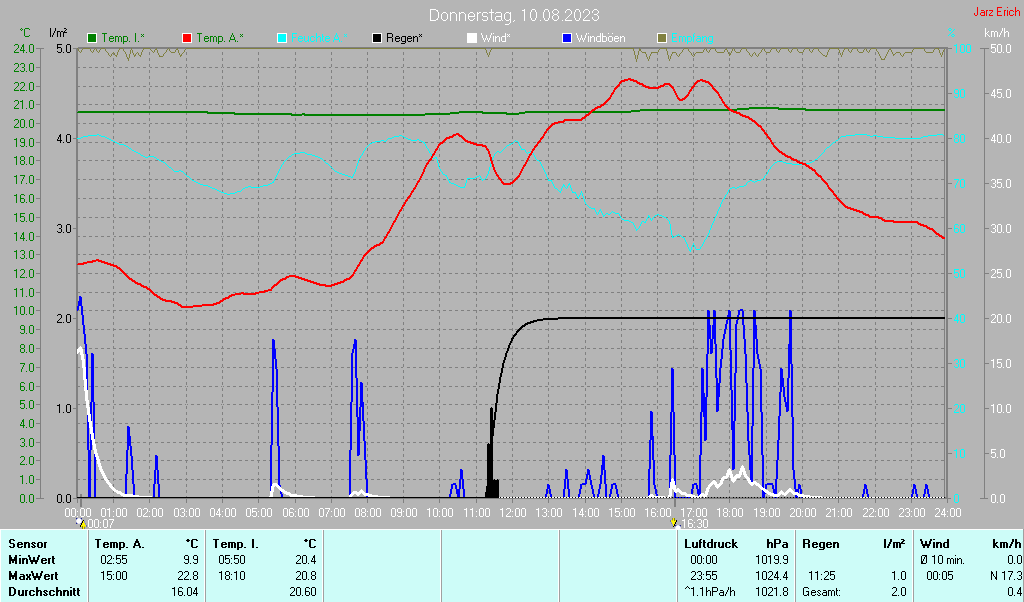Click the inside minimum value '20.4'
1024x602 pixels.
(306, 560)
